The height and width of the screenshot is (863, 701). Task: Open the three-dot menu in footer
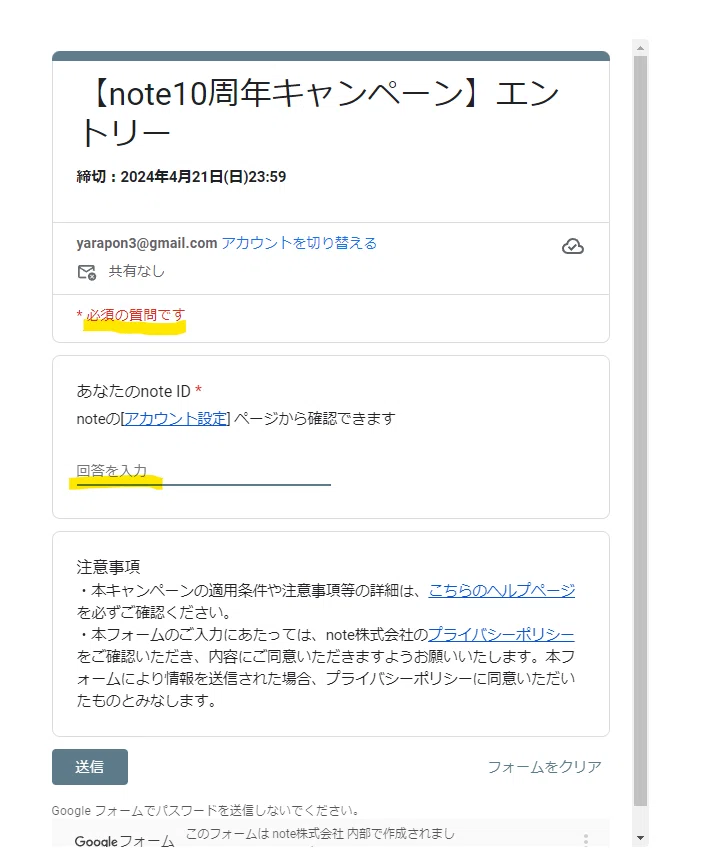click(585, 839)
